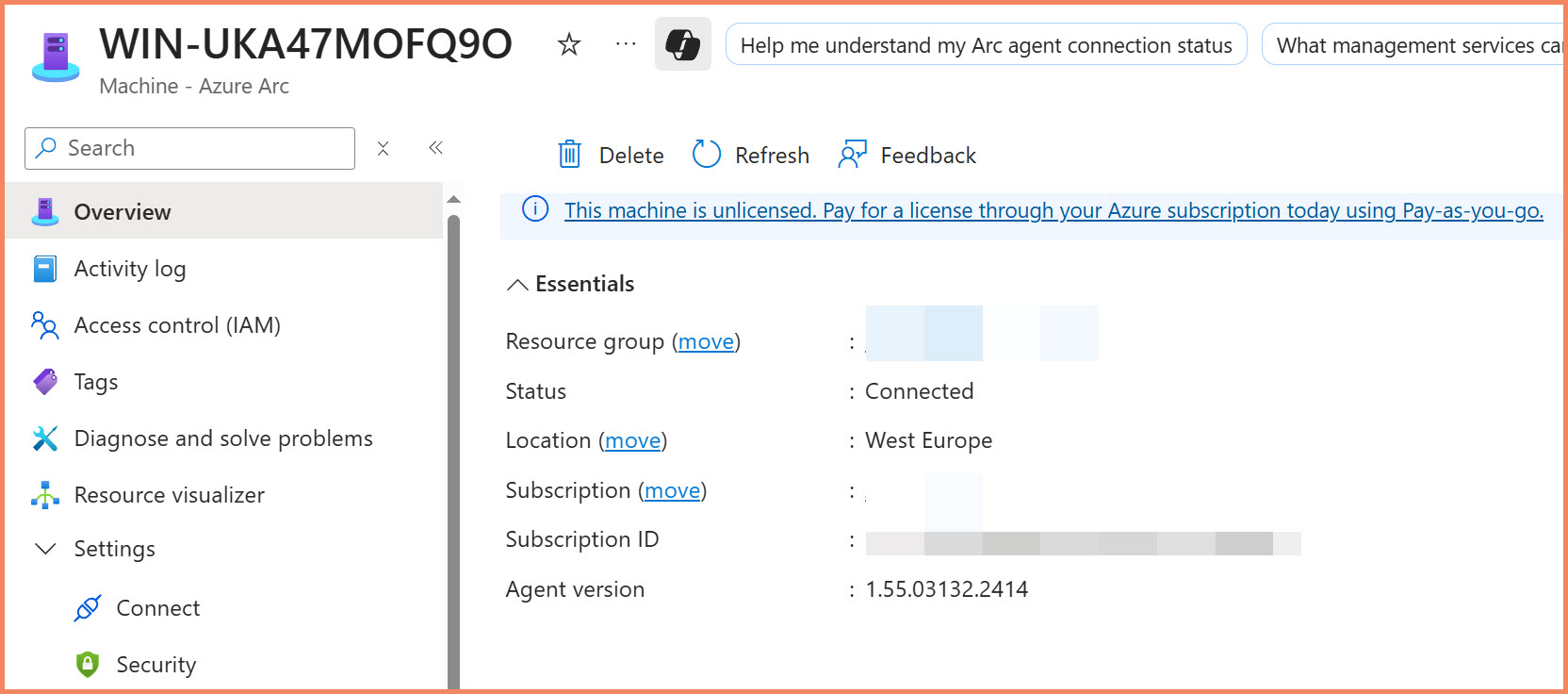This screenshot has width=1568, height=694.
Task: Click move link for Resource group
Action: tap(706, 341)
